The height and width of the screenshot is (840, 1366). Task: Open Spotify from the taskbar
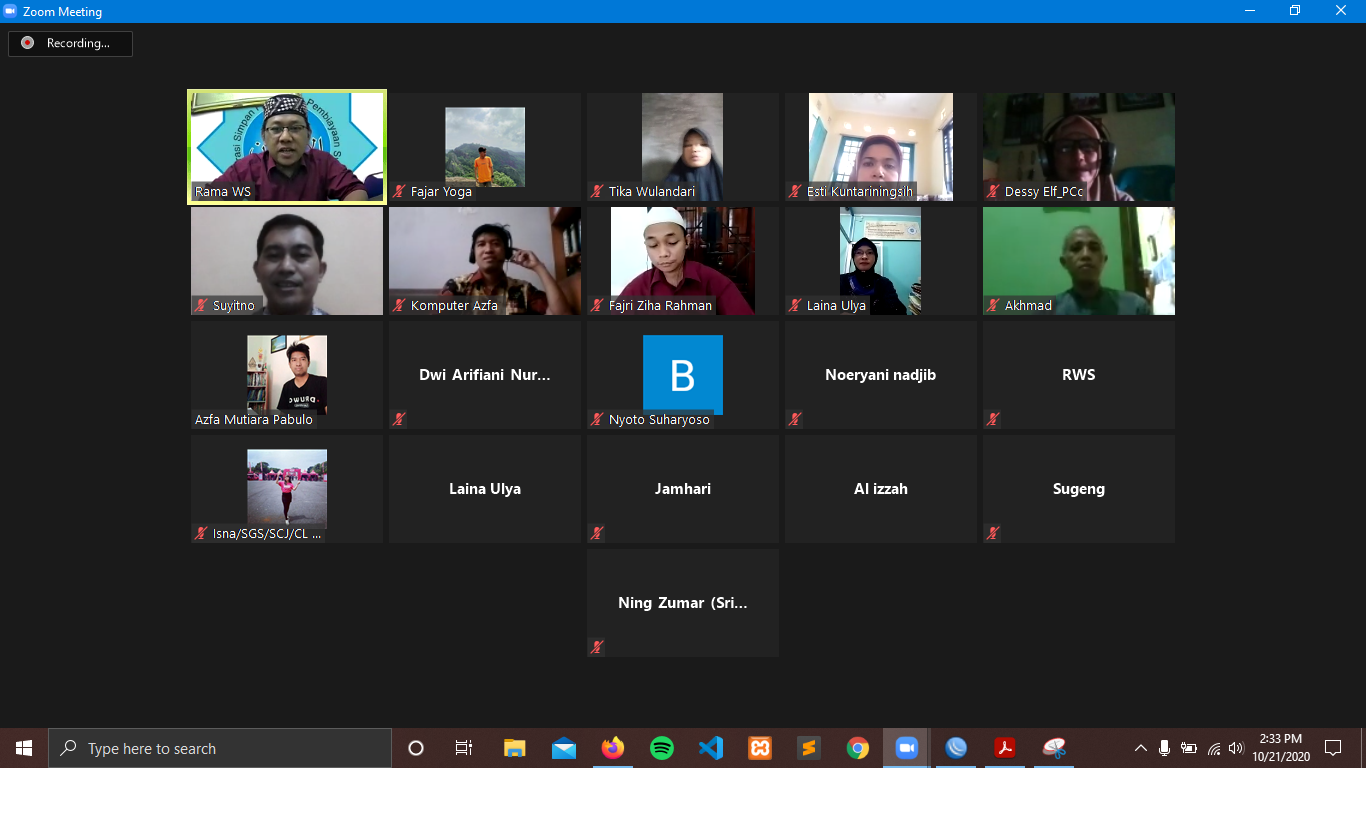[661, 748]
